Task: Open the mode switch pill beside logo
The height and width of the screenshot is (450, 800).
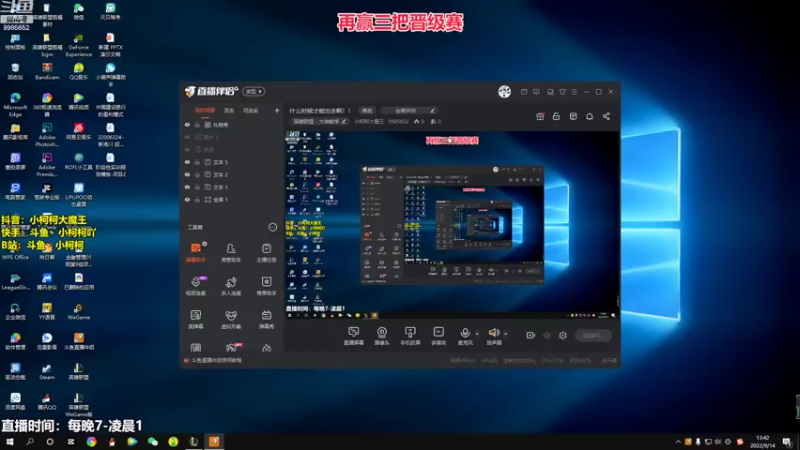Action: tap(254, 91)
